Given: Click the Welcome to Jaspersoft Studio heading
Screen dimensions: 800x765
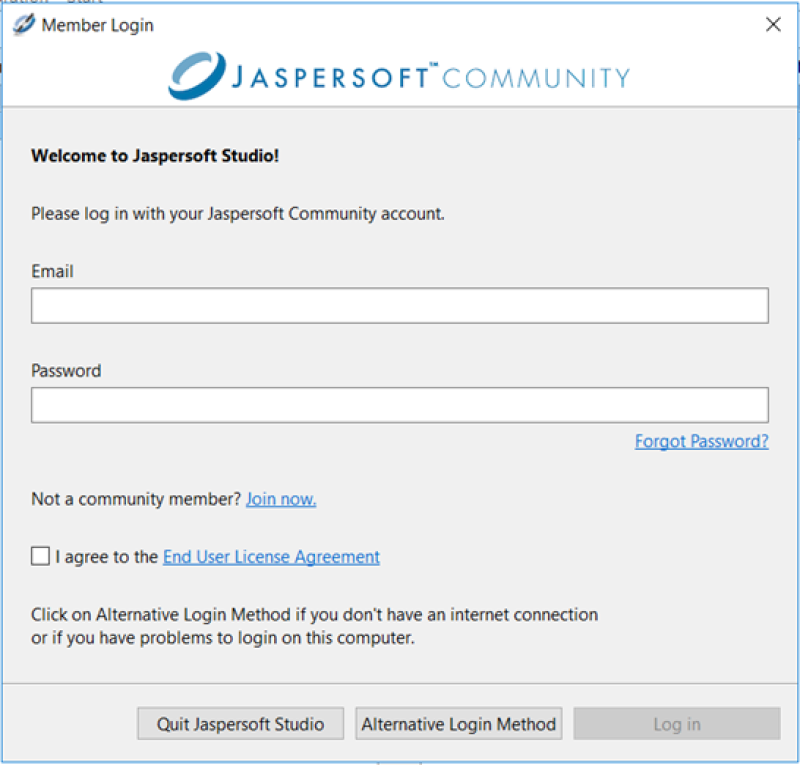Looking at the screenshot, I should pyautogui.click(x=161, y=156).
